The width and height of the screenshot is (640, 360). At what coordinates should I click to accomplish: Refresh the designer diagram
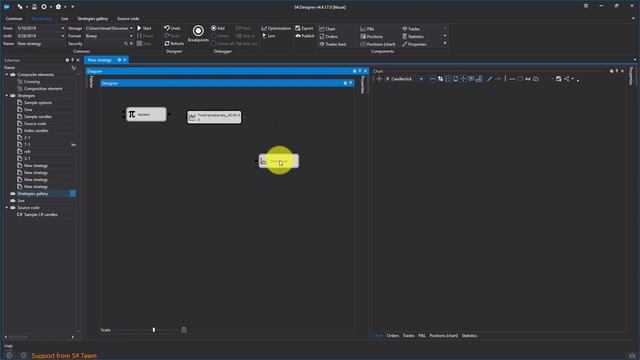click(174, 43)
